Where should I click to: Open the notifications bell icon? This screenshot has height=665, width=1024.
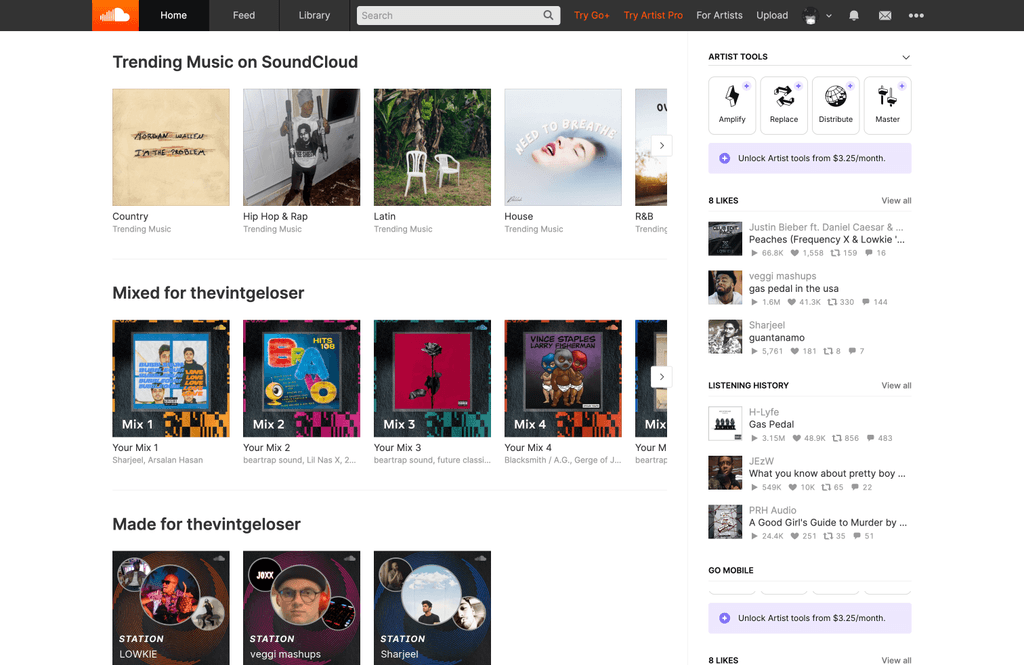click(x=854, y=16)
